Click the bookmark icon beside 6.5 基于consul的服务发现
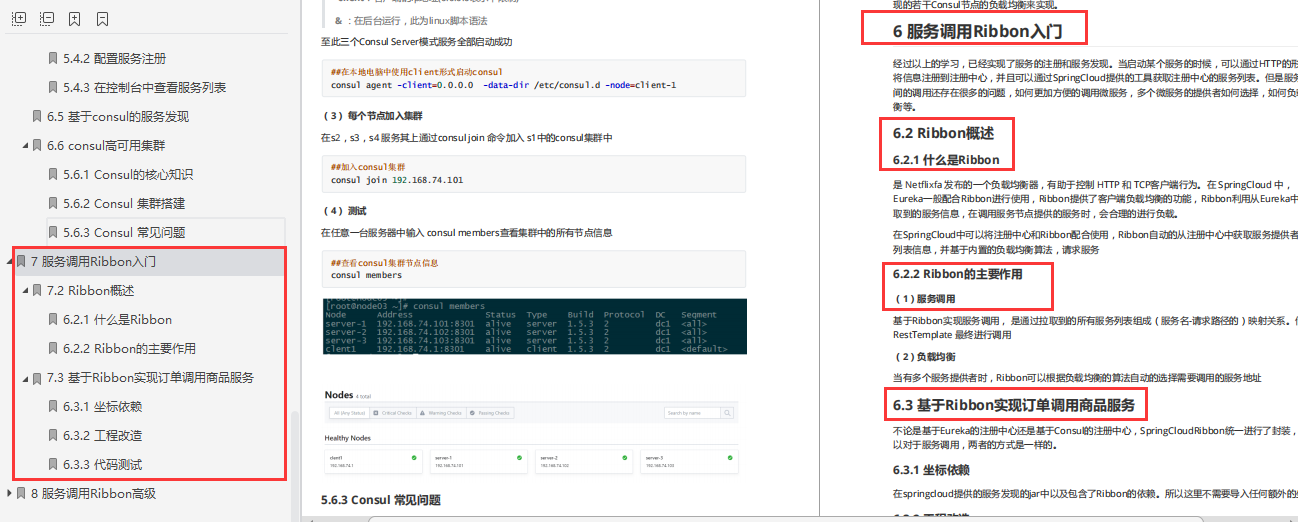This screenshot has height=522, width=1298. [37, 116]
